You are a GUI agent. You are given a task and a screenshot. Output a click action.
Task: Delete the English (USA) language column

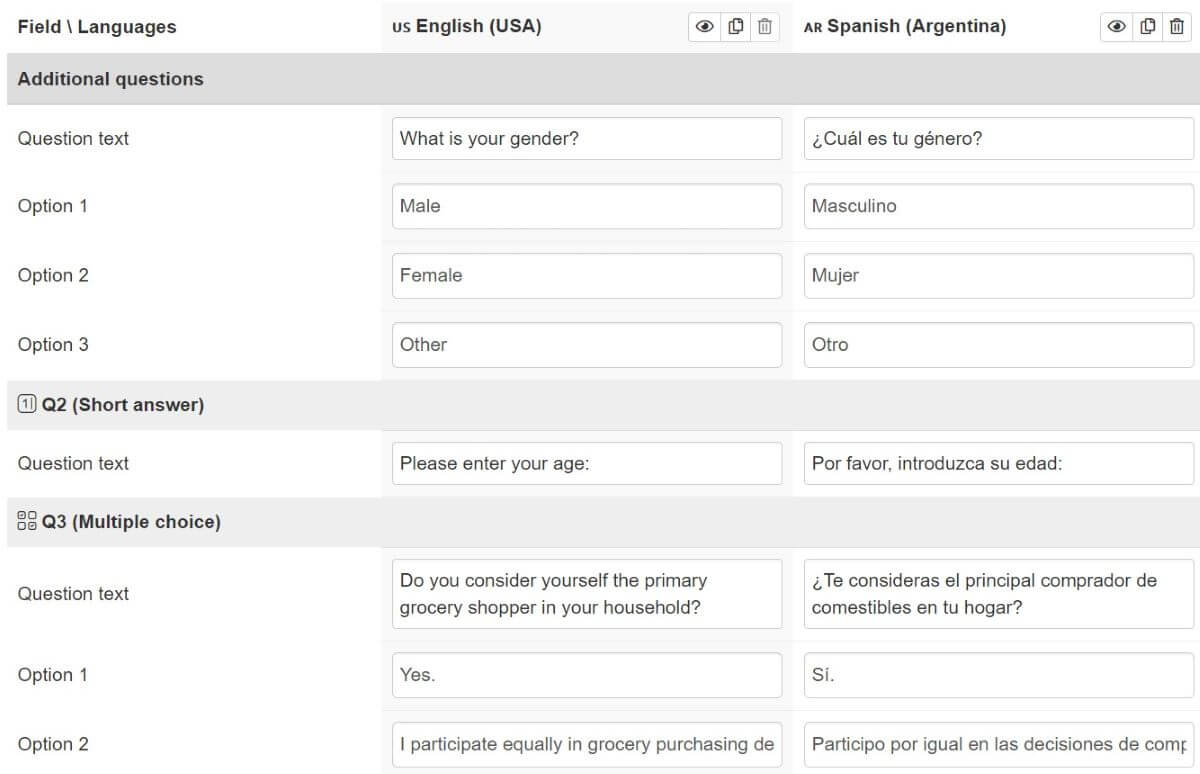pos(765,27)
